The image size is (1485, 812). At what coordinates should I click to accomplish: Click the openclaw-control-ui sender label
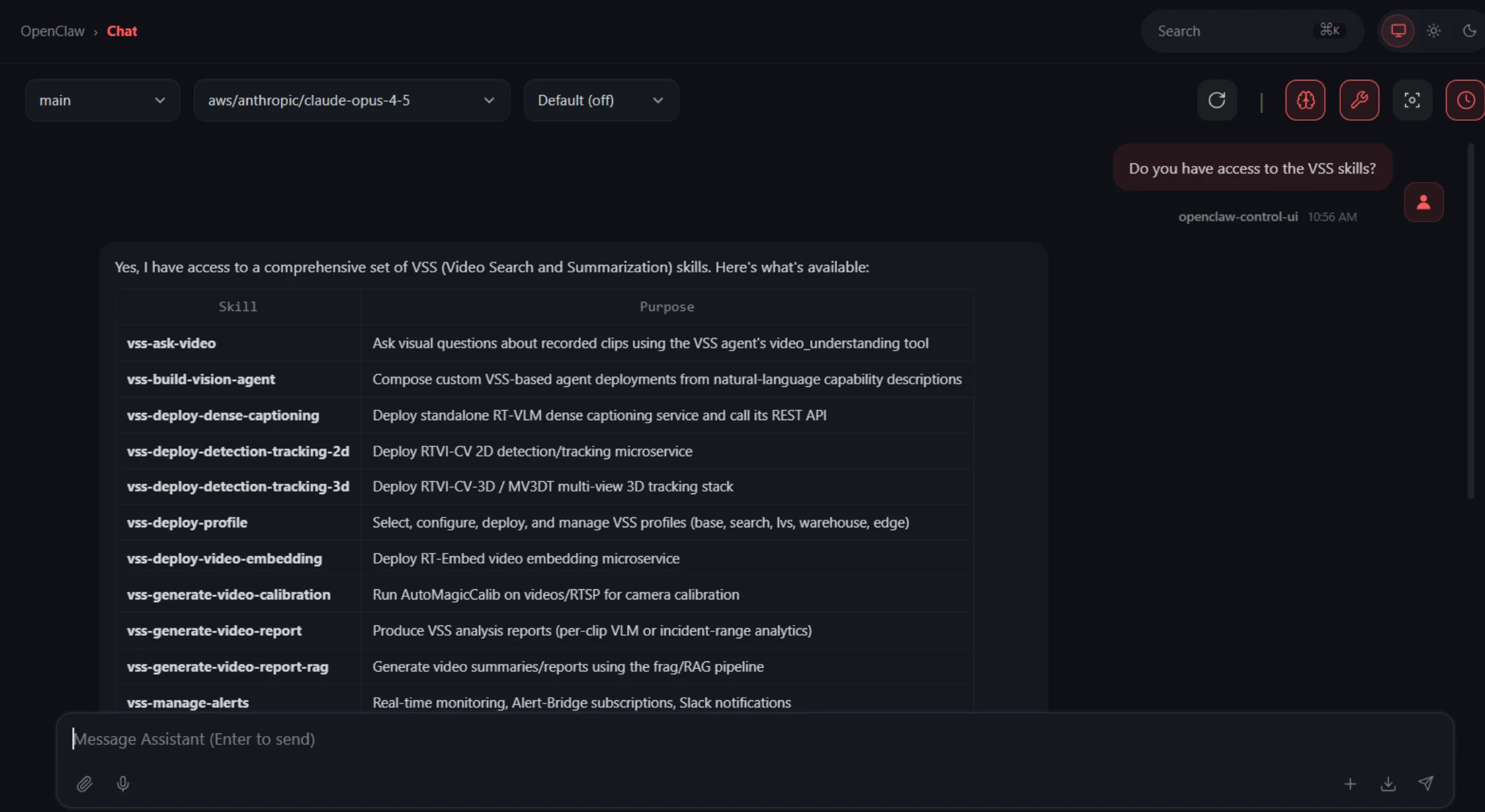coord(1238,216)
